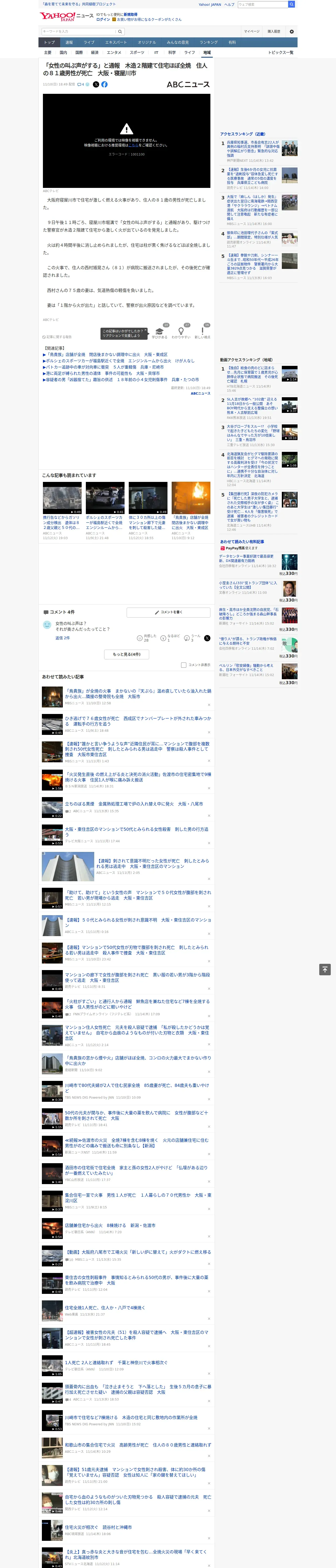The height and width of the screenshot is (1568, 336).
Task: Select the スポーツ category
Action: [137, 52]
